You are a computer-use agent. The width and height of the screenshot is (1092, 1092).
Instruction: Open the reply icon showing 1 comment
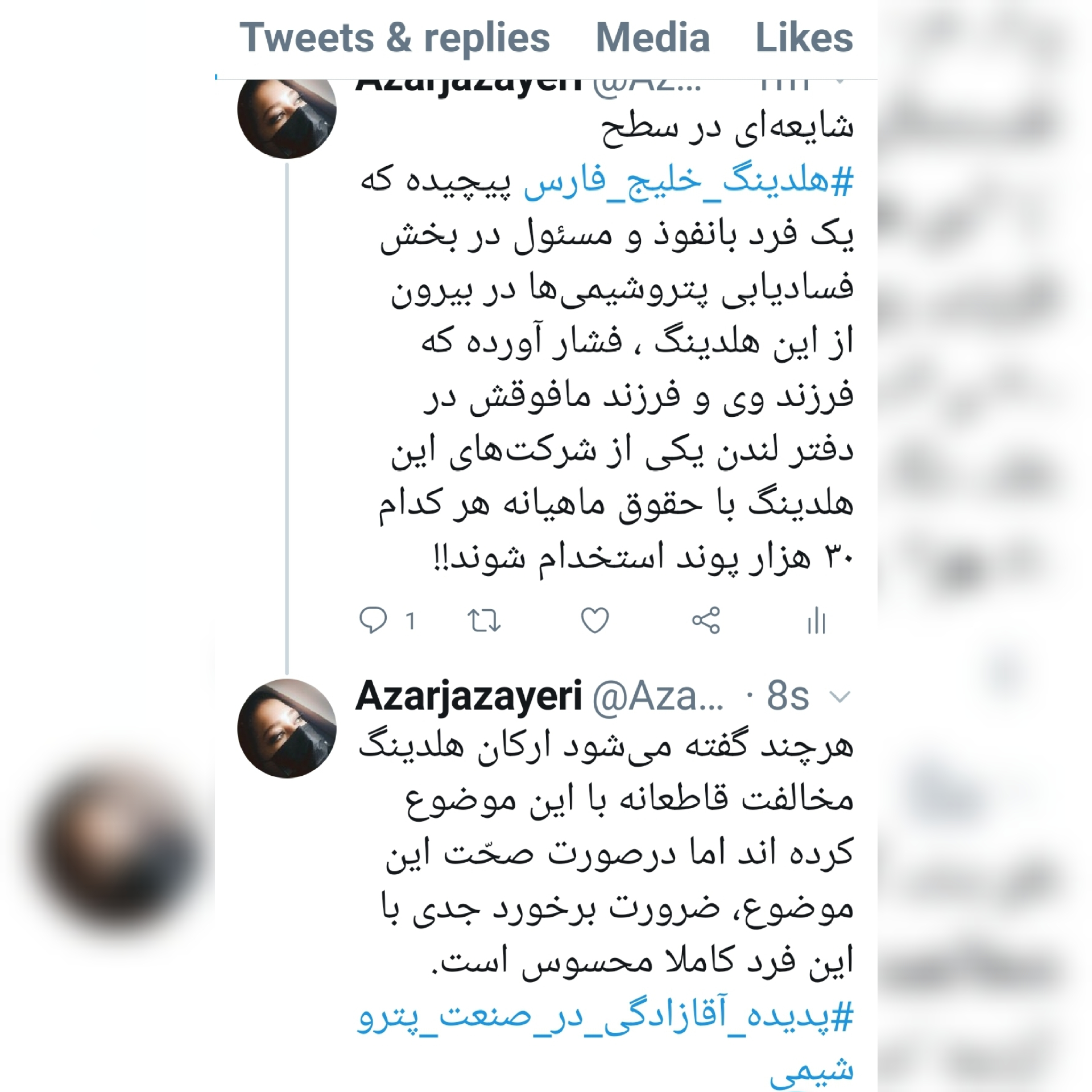[x=387, y=620]
